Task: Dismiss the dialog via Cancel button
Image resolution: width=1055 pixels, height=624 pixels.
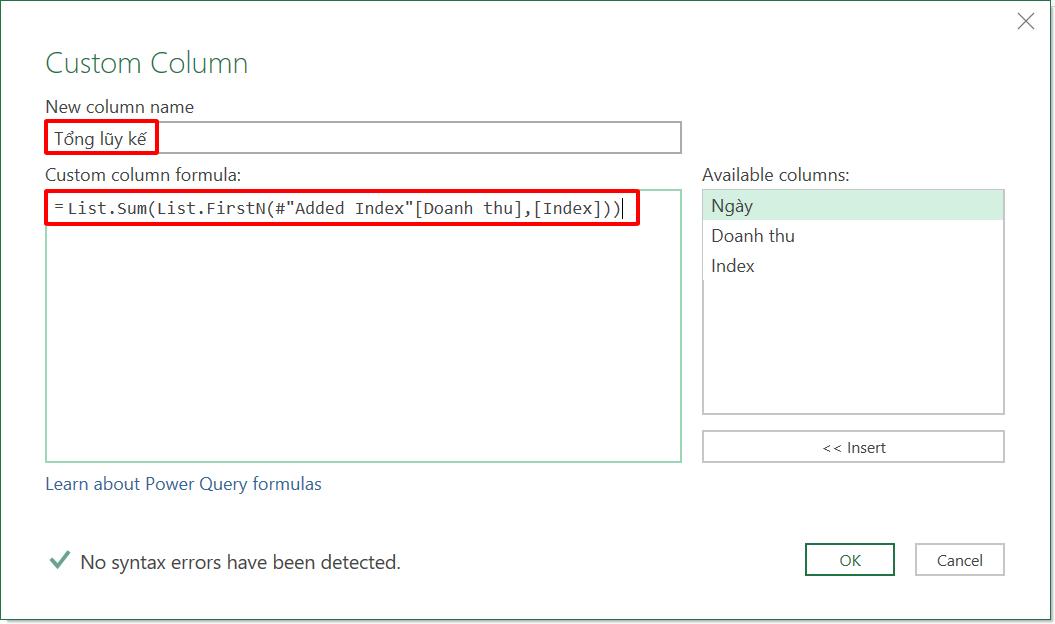Action: pyautogui.click(x=959, y=560)
